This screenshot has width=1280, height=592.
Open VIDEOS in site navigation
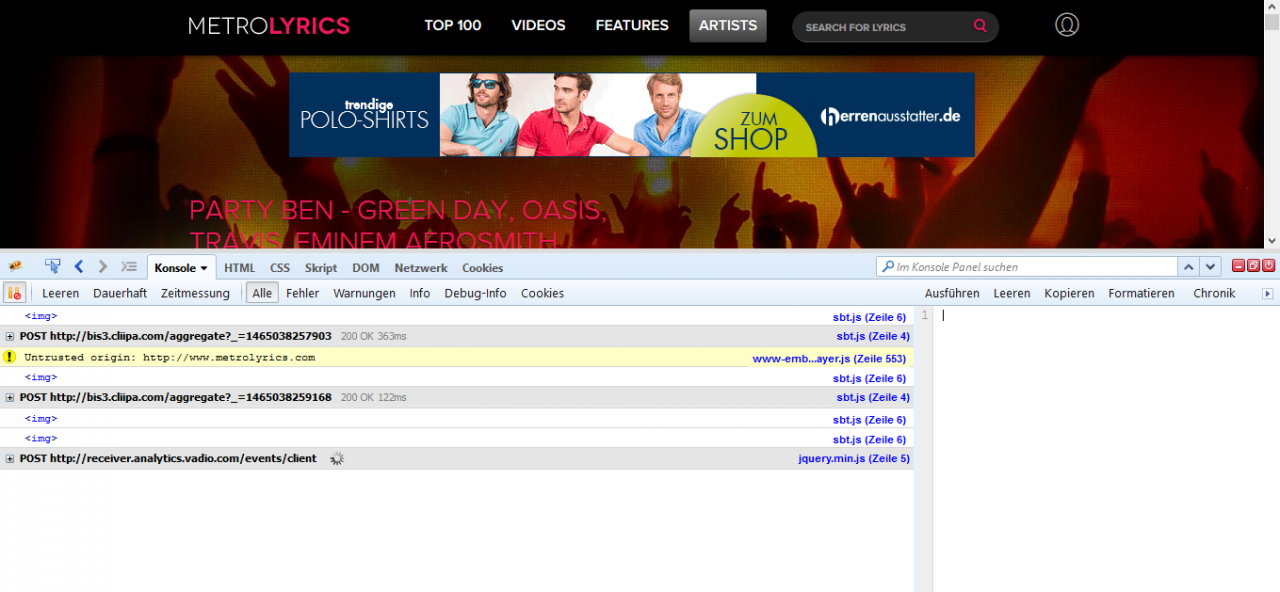pos(539,25)
